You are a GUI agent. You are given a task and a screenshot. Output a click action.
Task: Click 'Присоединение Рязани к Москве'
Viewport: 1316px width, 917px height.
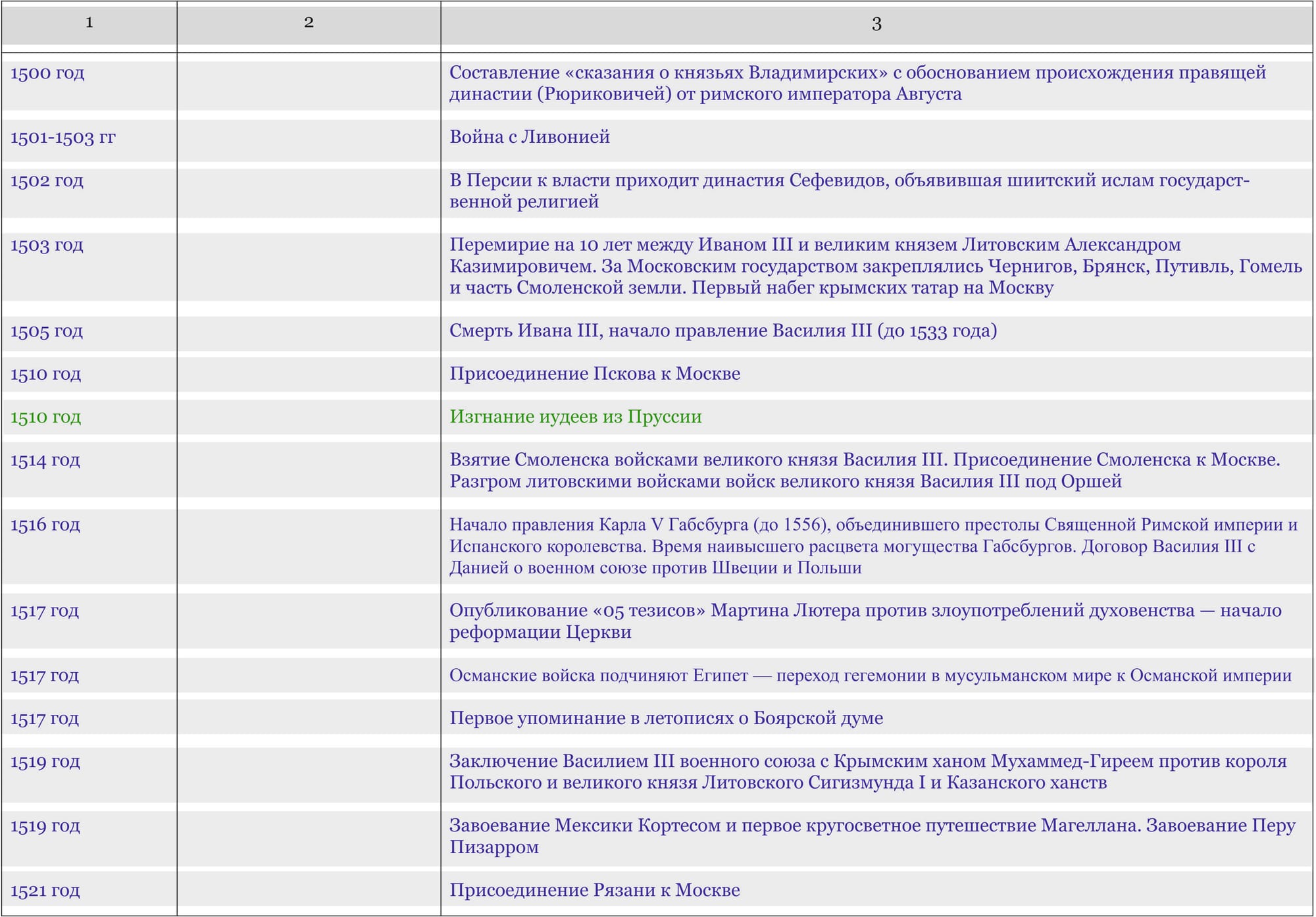click(x=595, y=890)
